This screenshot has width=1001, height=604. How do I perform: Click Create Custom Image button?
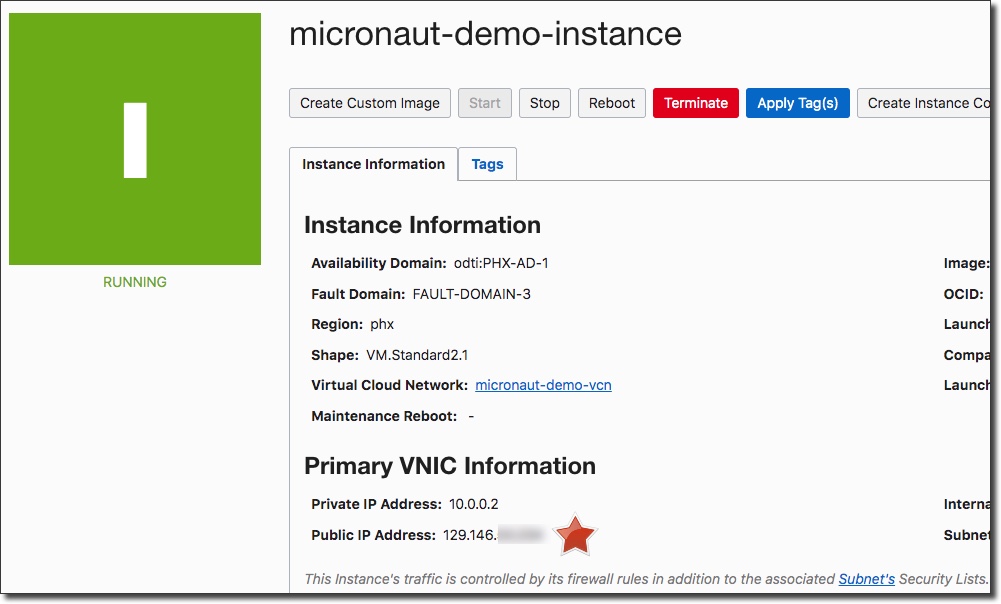(x=370, y=103)
